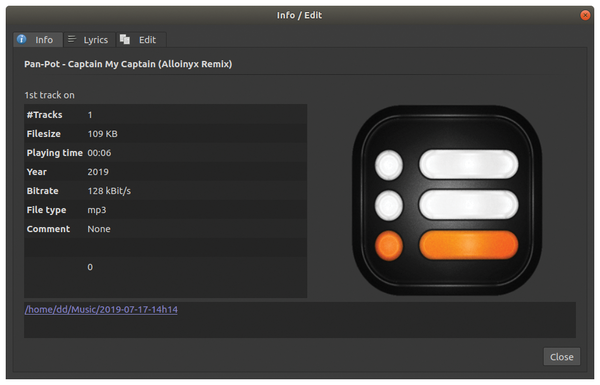
Task: Select the Filesize label
Action: coord(44,134)
